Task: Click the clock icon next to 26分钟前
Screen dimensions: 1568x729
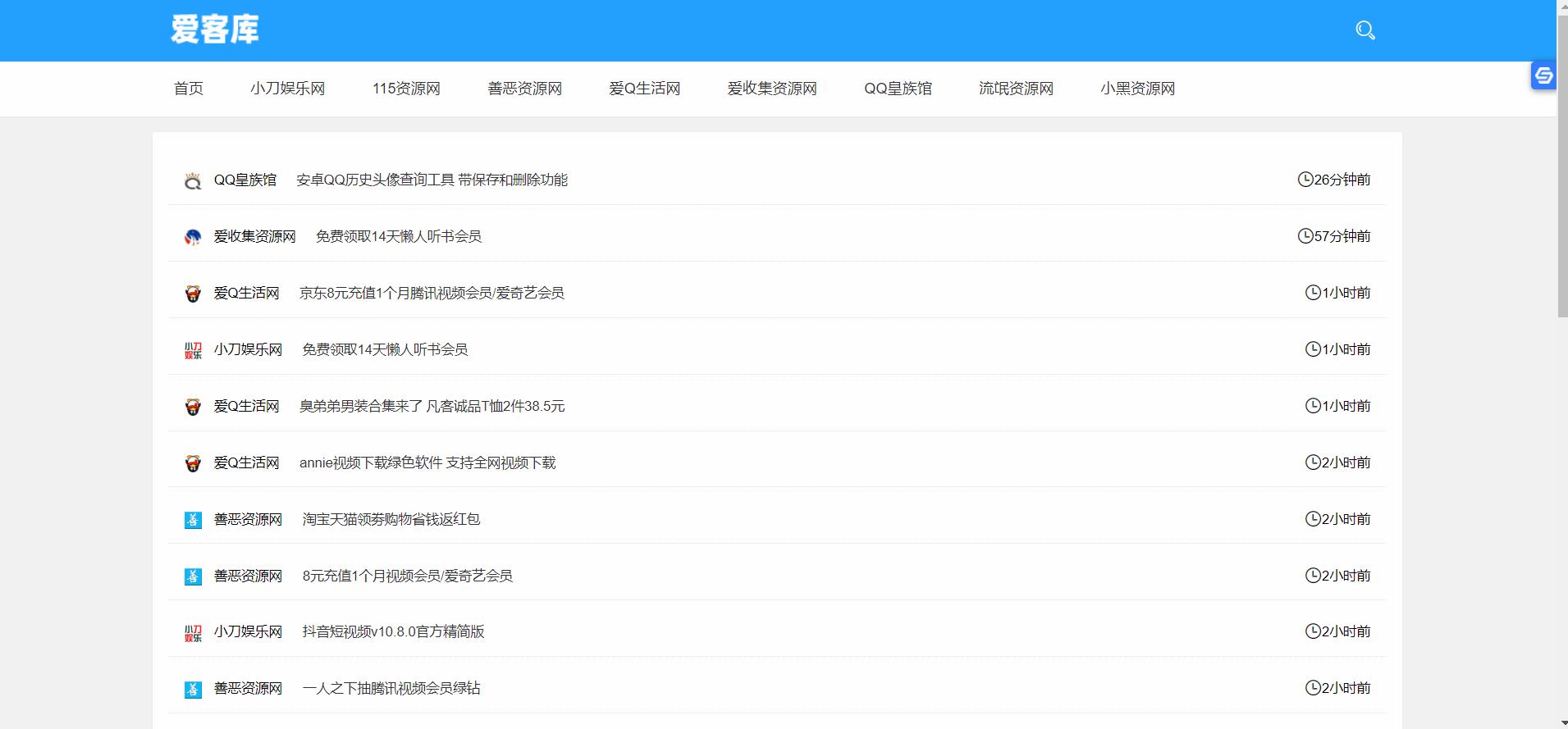Action: [x=1305, y=179]
